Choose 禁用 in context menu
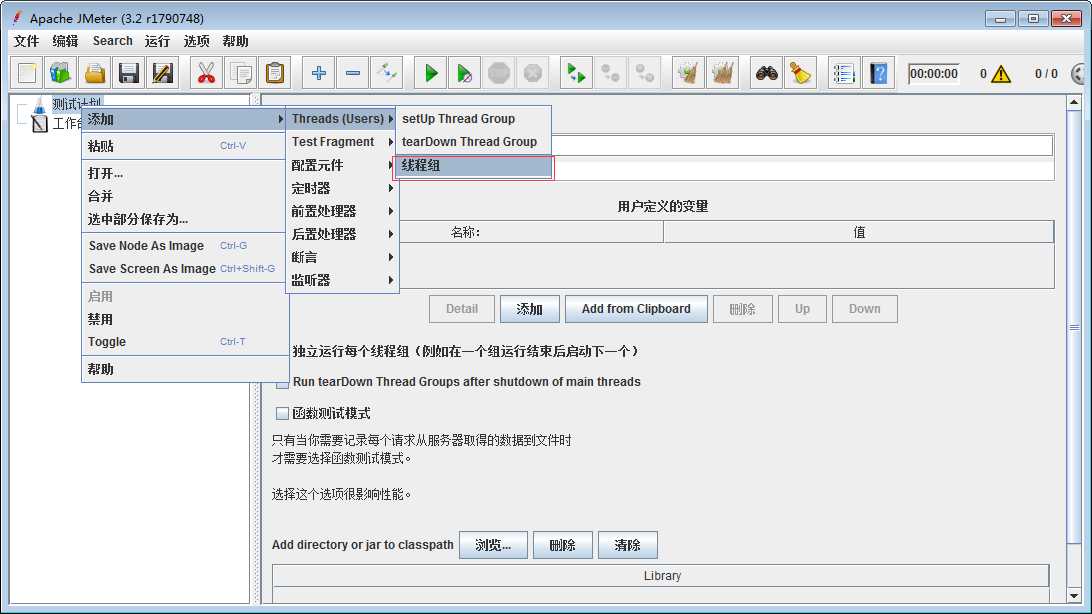The width and height of the screenshot is (1092, 614). pos(185,320)
